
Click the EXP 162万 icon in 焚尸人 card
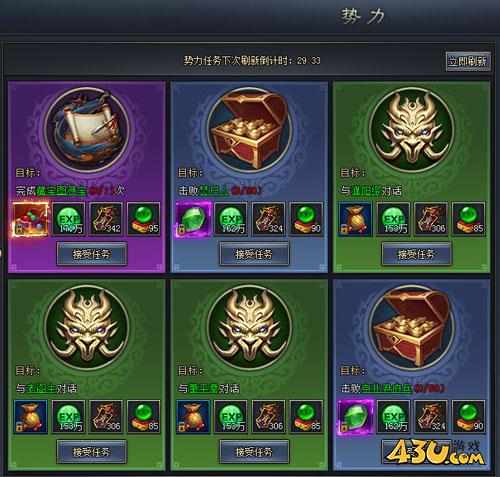[x=231, y=219]
